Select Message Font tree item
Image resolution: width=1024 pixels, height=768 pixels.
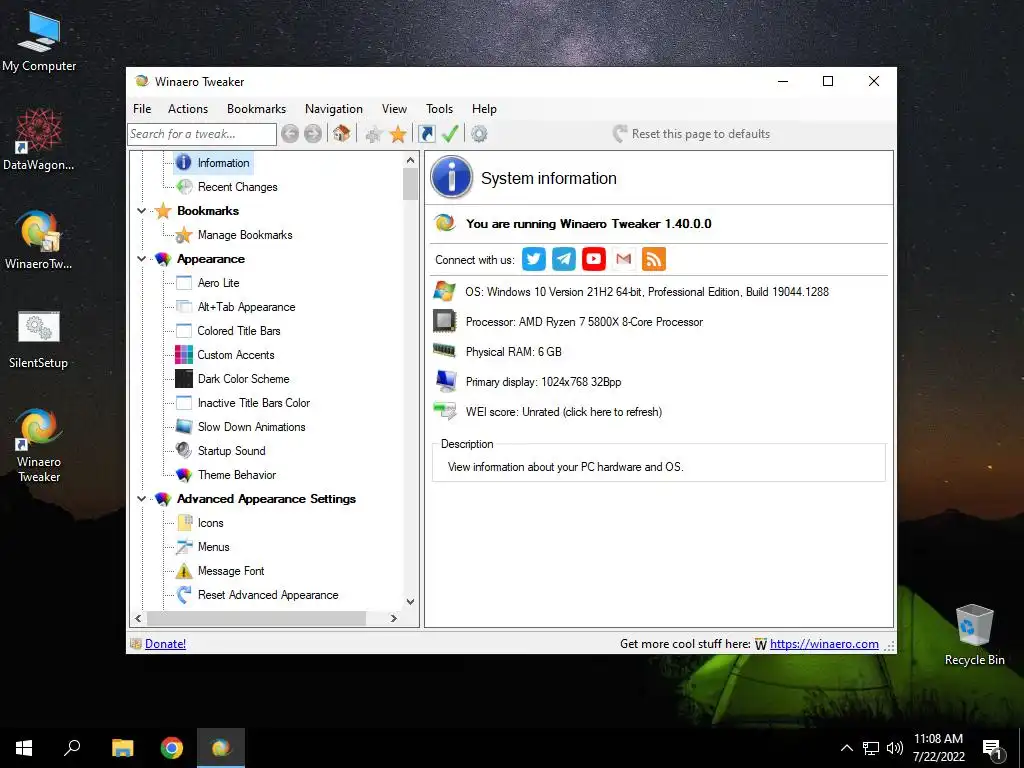[231, 571]
